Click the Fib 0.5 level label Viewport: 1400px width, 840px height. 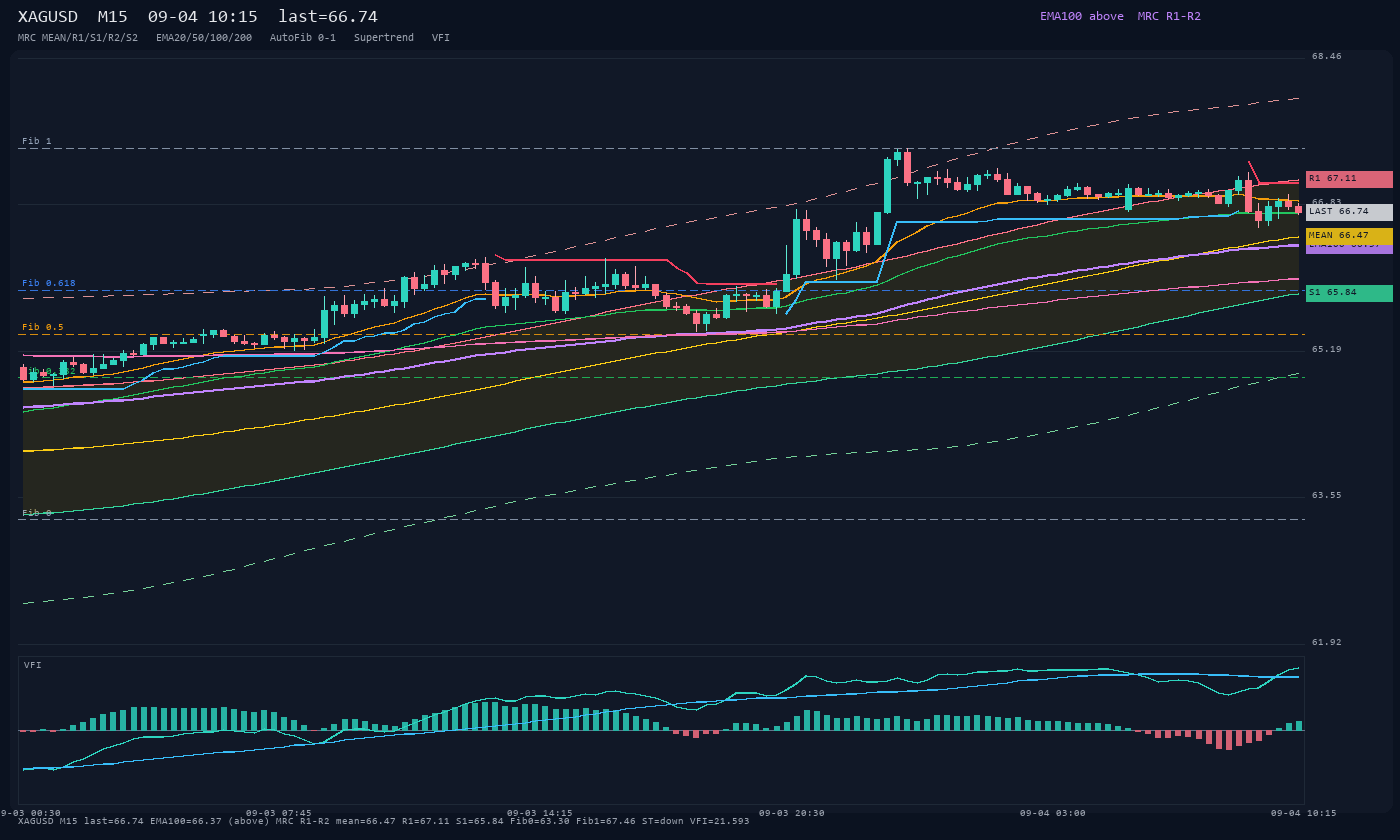tap(43, 327)
